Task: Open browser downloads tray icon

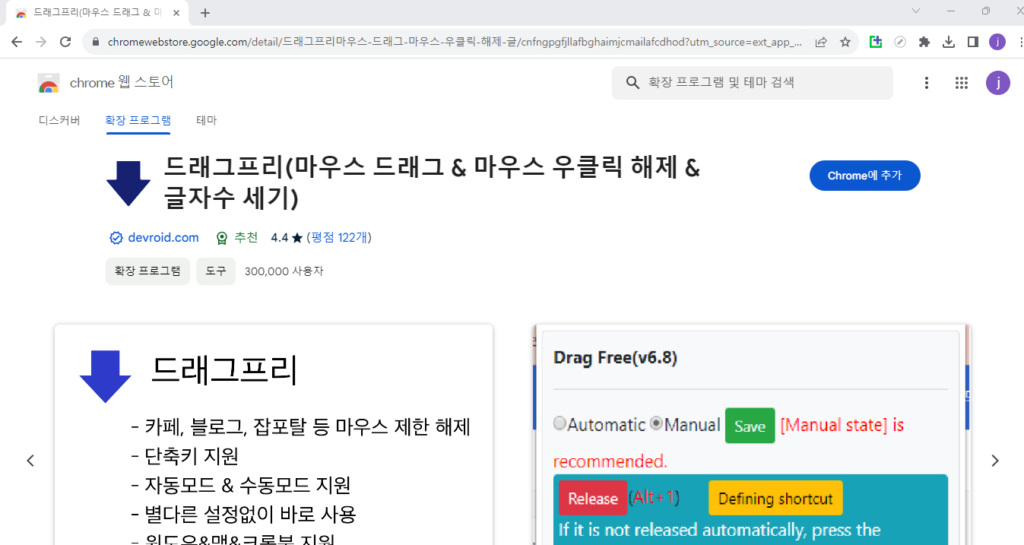Action: pyautogui.click(x=948, y=42)
